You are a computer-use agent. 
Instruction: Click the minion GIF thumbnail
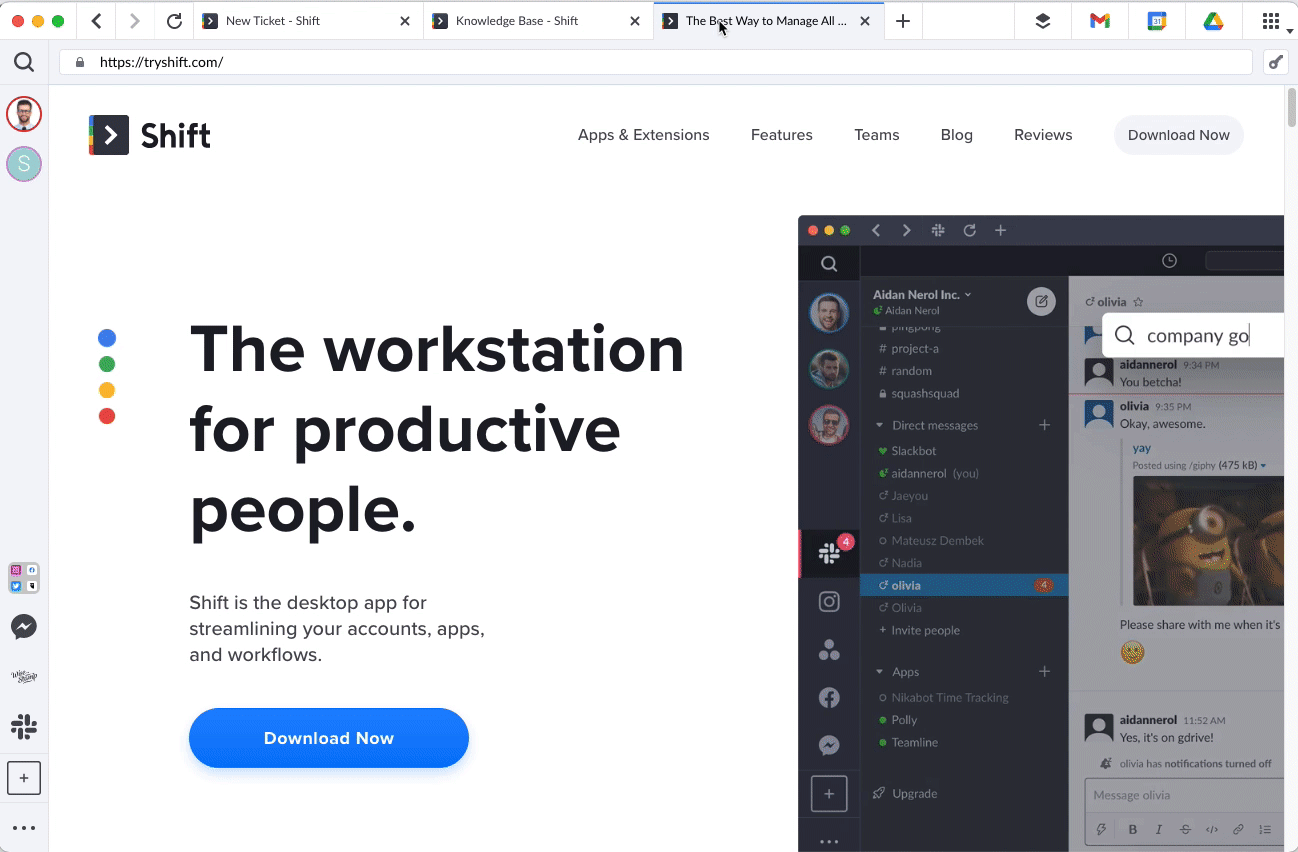point(1208,540)
